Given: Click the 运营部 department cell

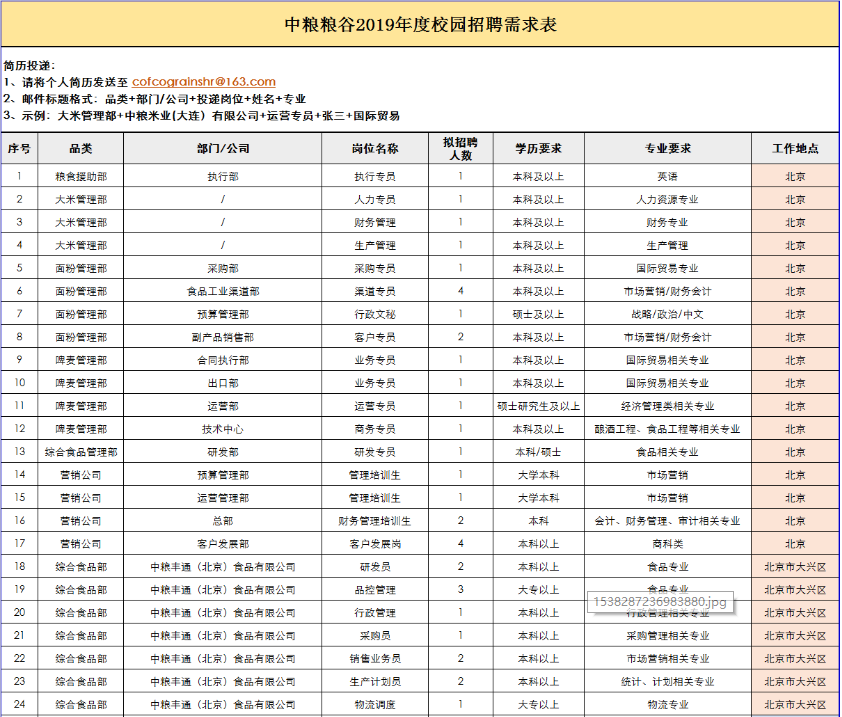Looking at the screenshot, I should point(223,406).
